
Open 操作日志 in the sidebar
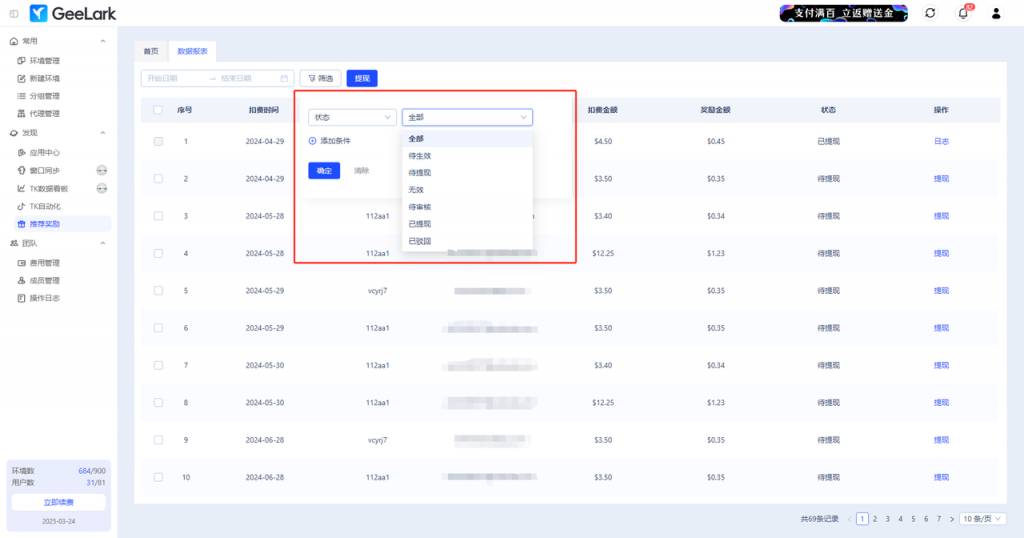click(44, 298)
